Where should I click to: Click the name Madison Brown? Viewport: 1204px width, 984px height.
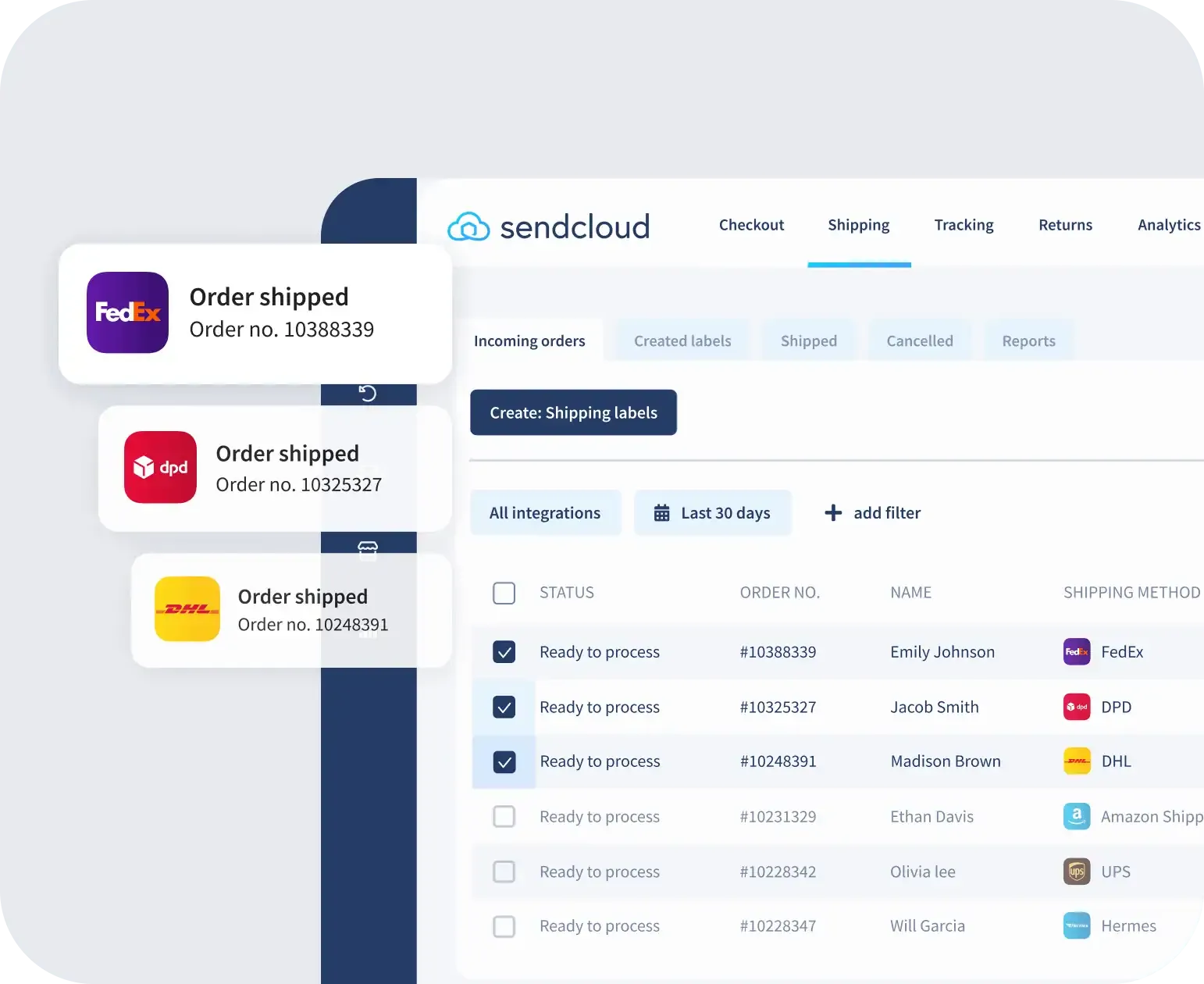click(946, 761)
